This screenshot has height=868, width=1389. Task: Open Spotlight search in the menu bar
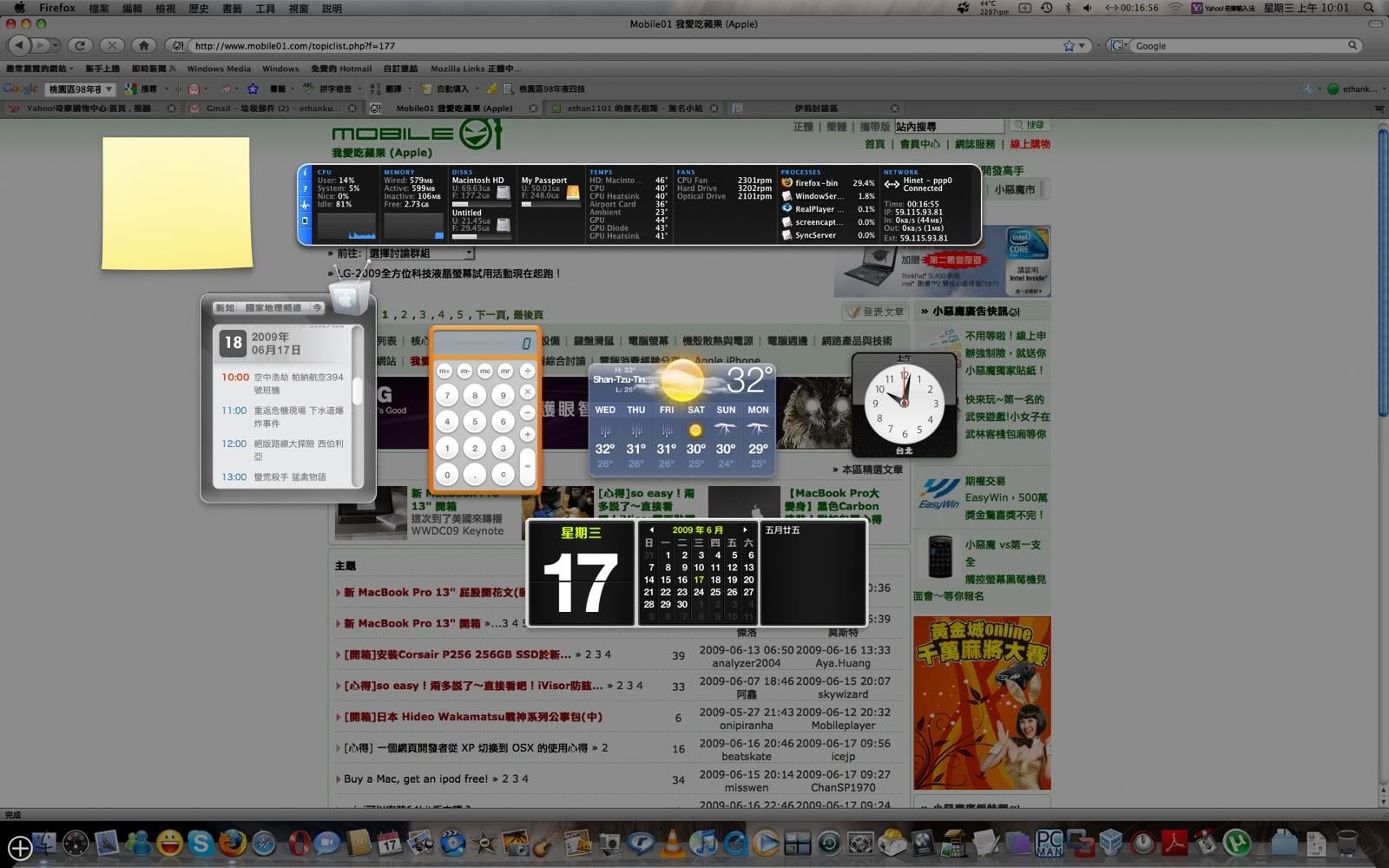[x=1370, y=8]
